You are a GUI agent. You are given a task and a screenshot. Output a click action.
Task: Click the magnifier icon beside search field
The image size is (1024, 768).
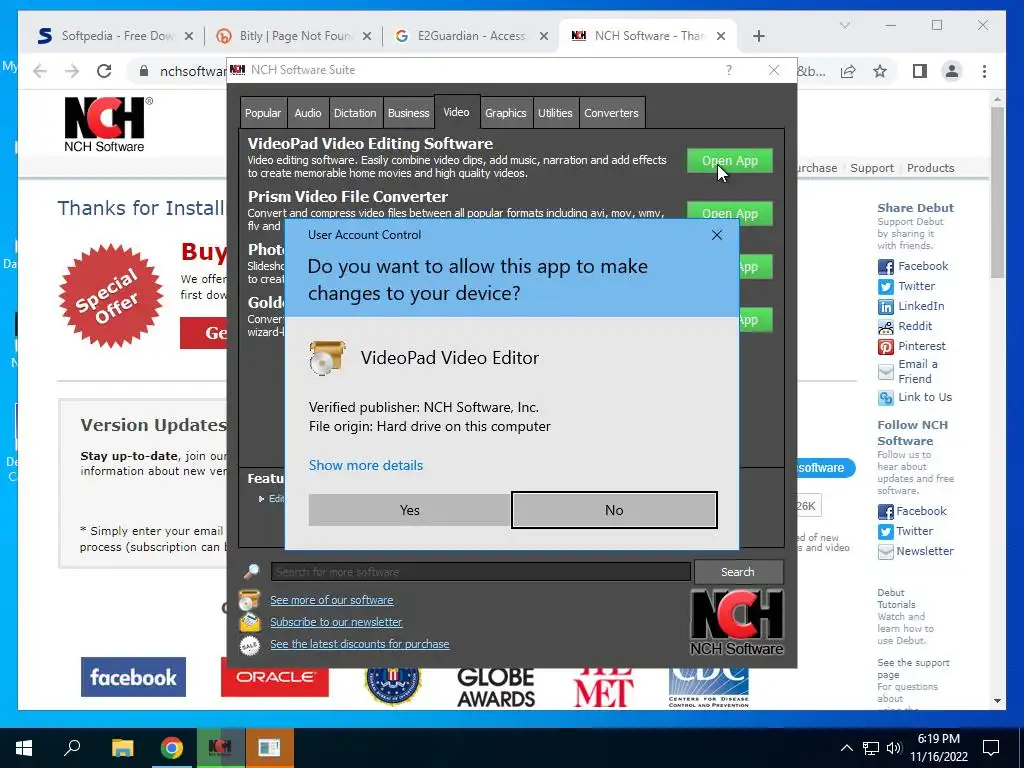(x=251, y=571)
